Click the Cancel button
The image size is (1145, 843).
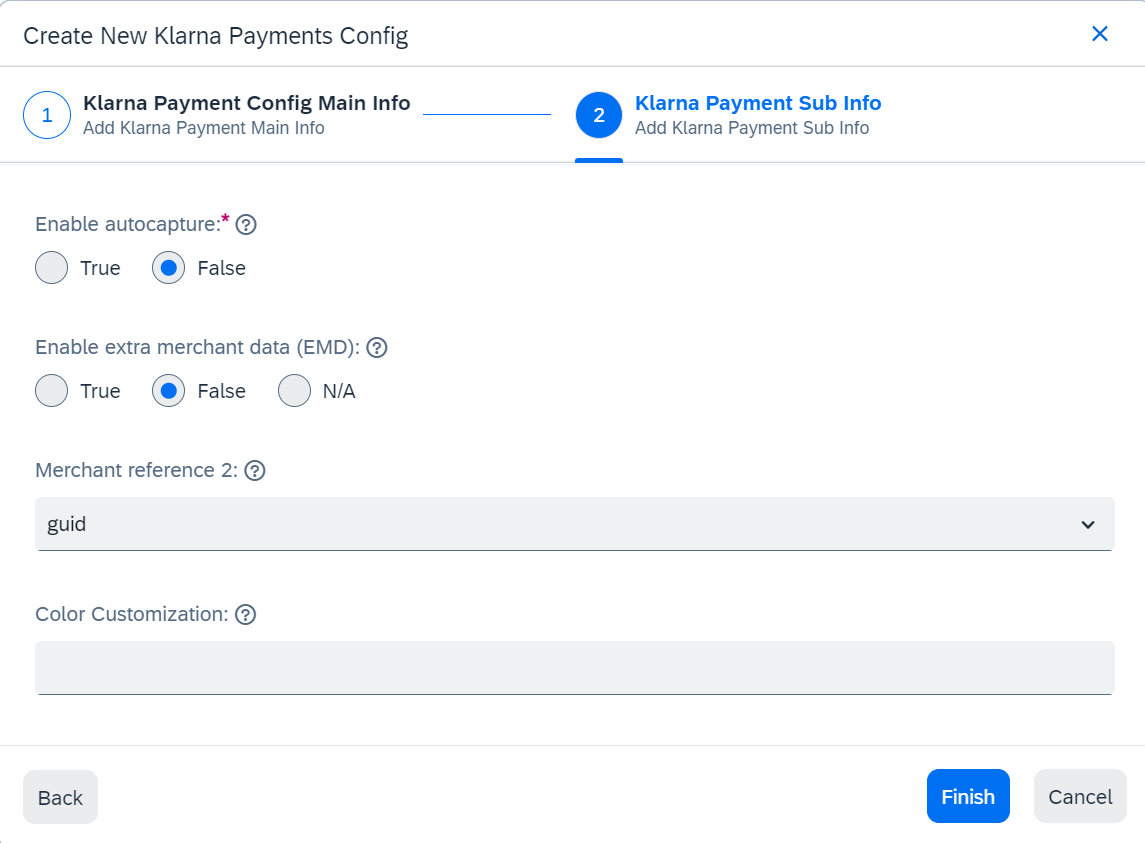(1080, 797)
